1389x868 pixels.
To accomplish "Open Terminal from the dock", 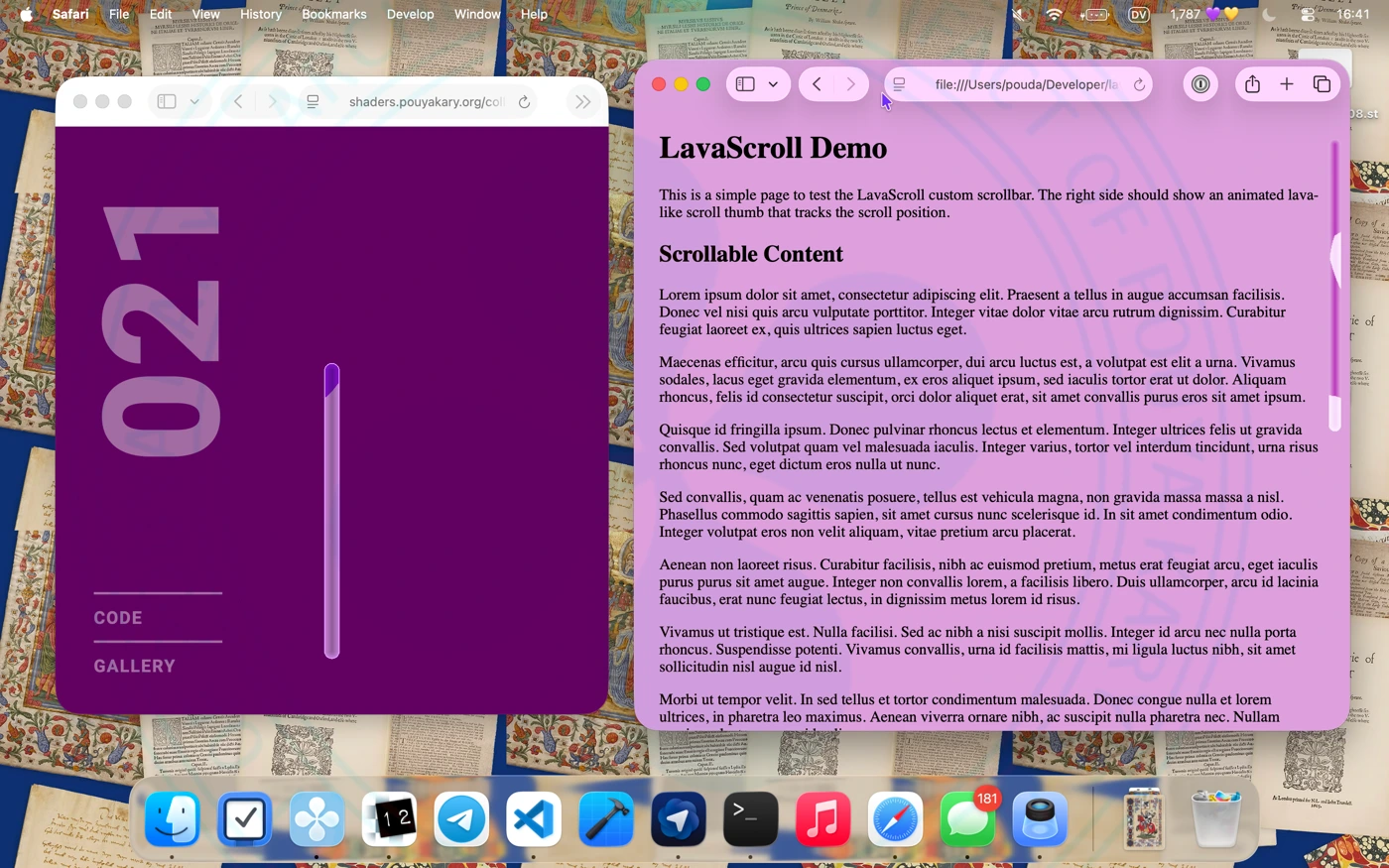I will pos(750,819).
